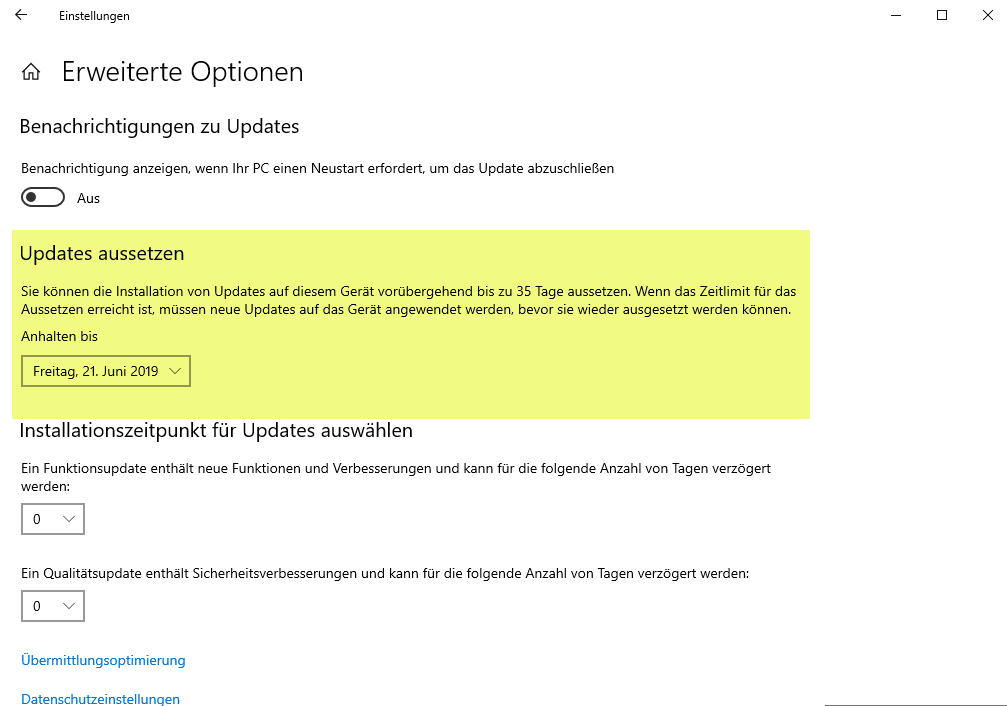The width and height of the screenshot is (1007, 706).
Task: Open the Datenschutzeinstellungen link
Action: tap(100, 699)
